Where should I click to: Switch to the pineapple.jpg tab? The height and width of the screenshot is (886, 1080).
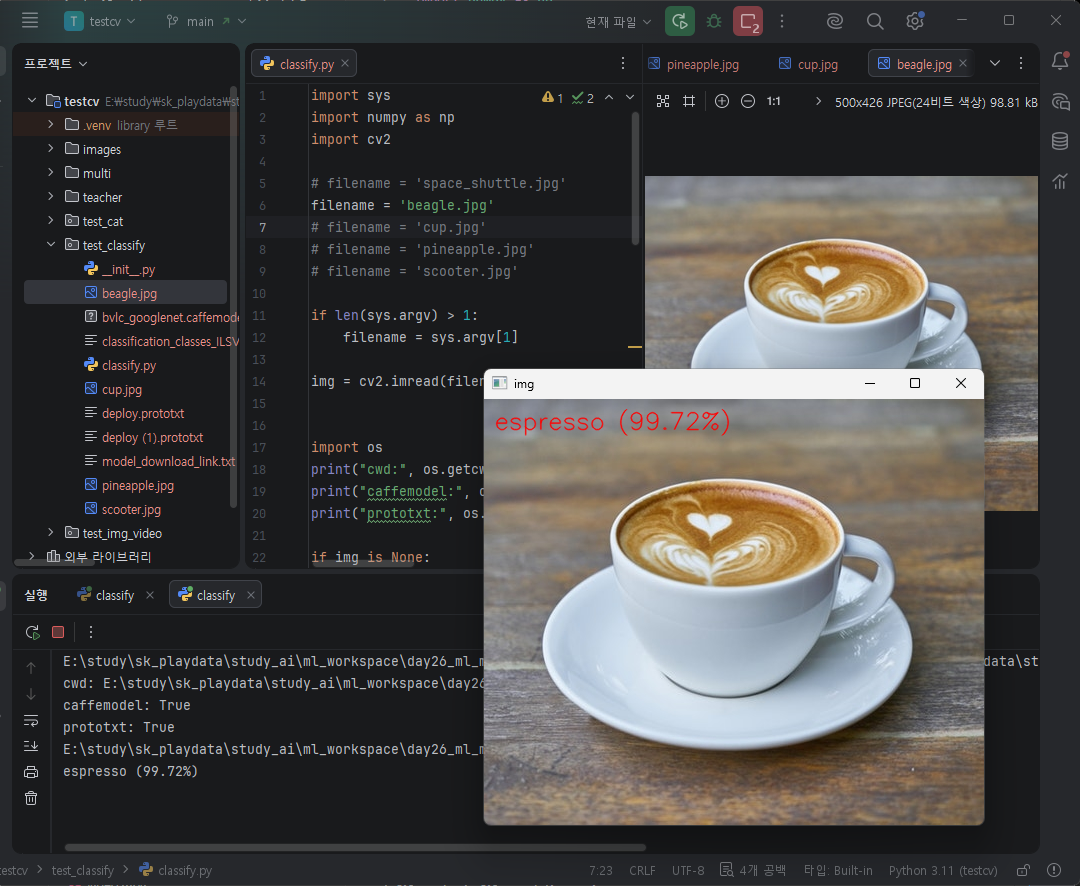coord(694,64)
